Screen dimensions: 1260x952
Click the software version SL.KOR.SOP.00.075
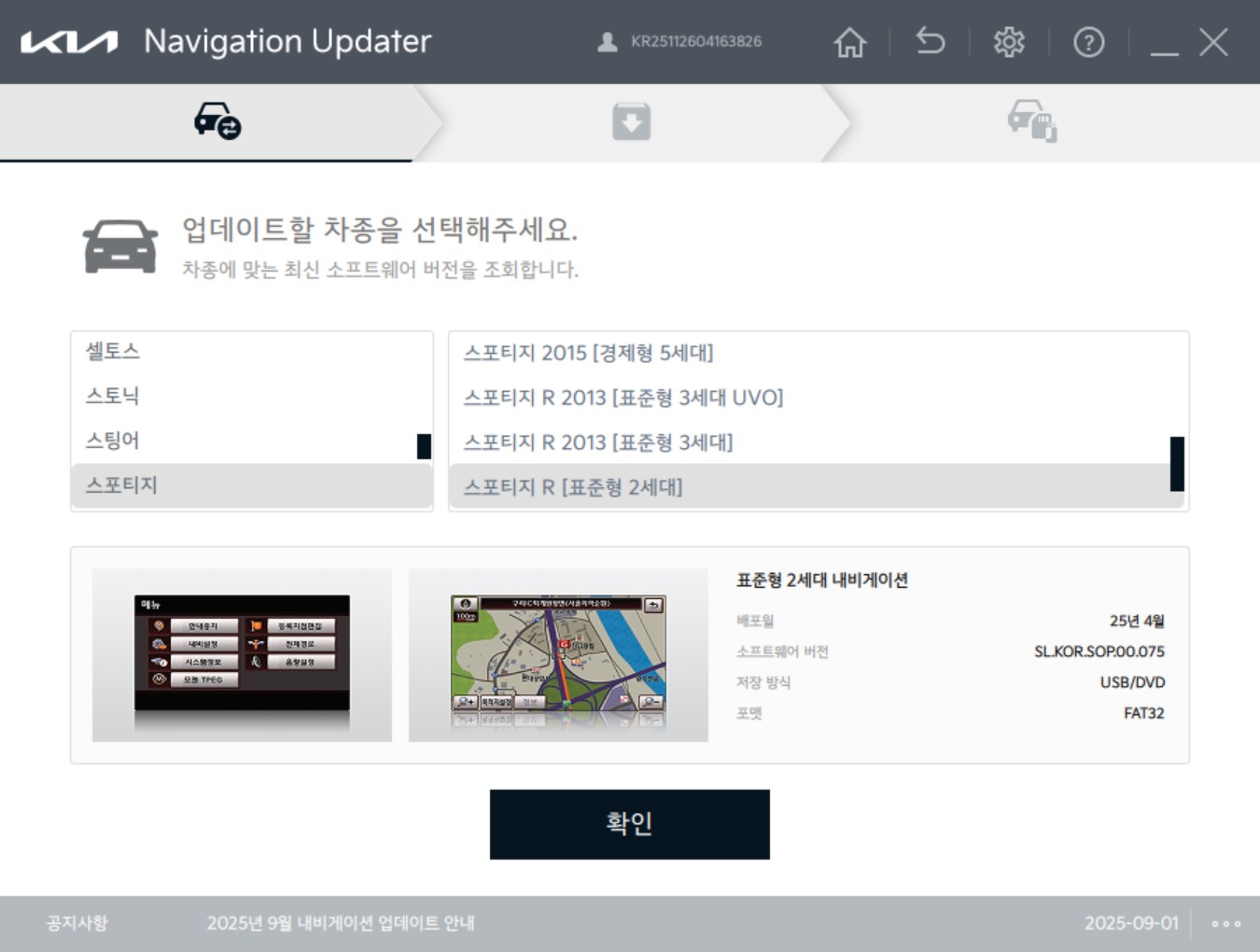pos(1099,651)
